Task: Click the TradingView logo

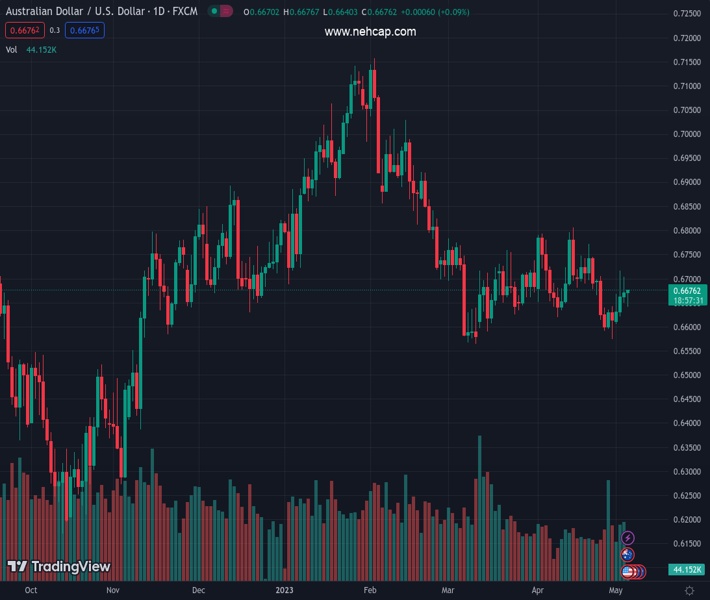Action: 58,567
